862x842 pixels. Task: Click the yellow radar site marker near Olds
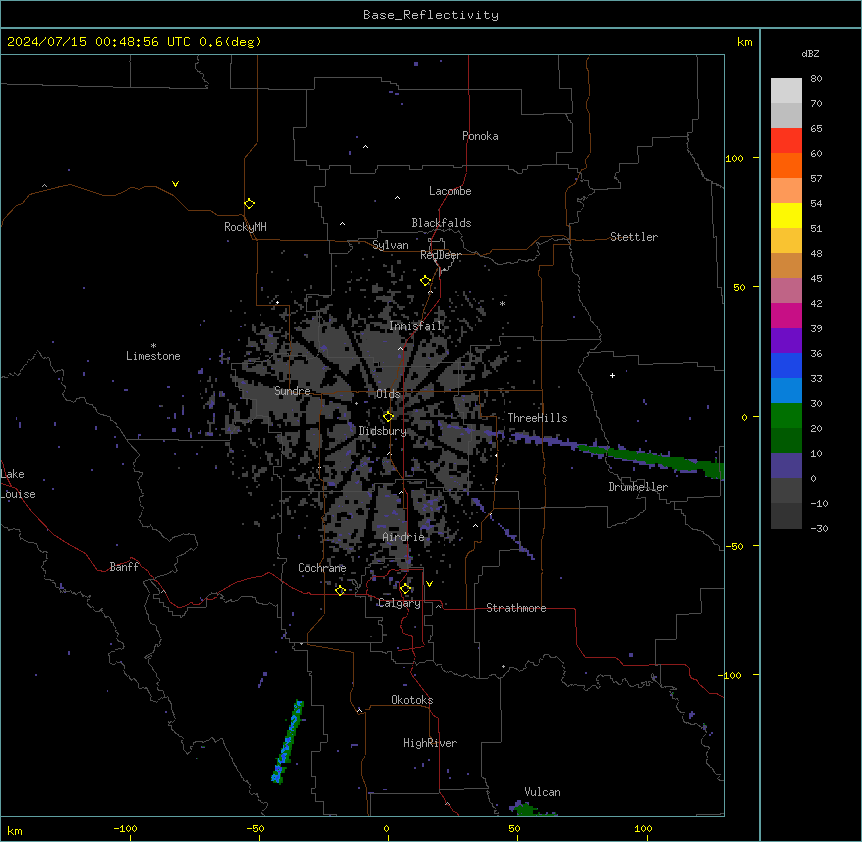pyautogui.click(x=388, y=417)
